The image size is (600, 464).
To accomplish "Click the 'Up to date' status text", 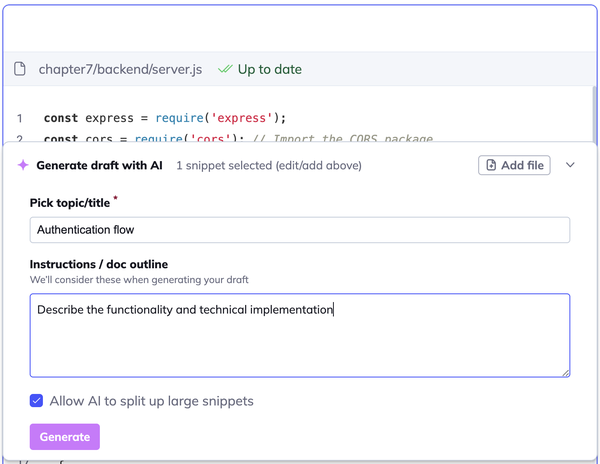I will click(x=269, y=69).
